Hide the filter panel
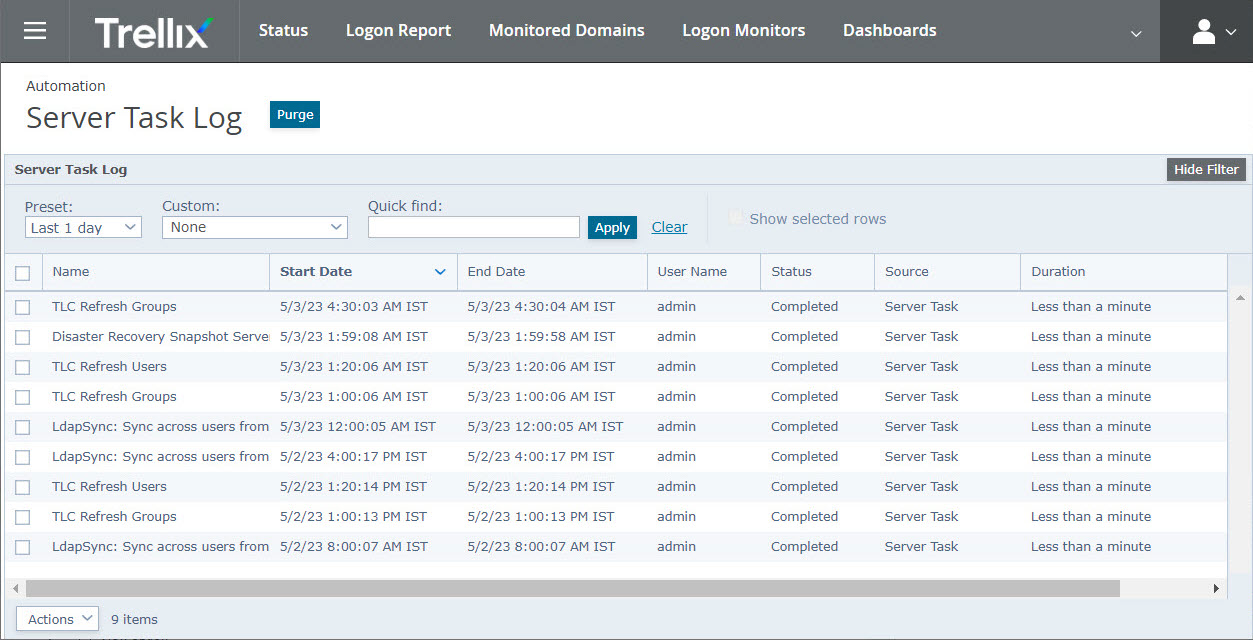 (1206, 170)
